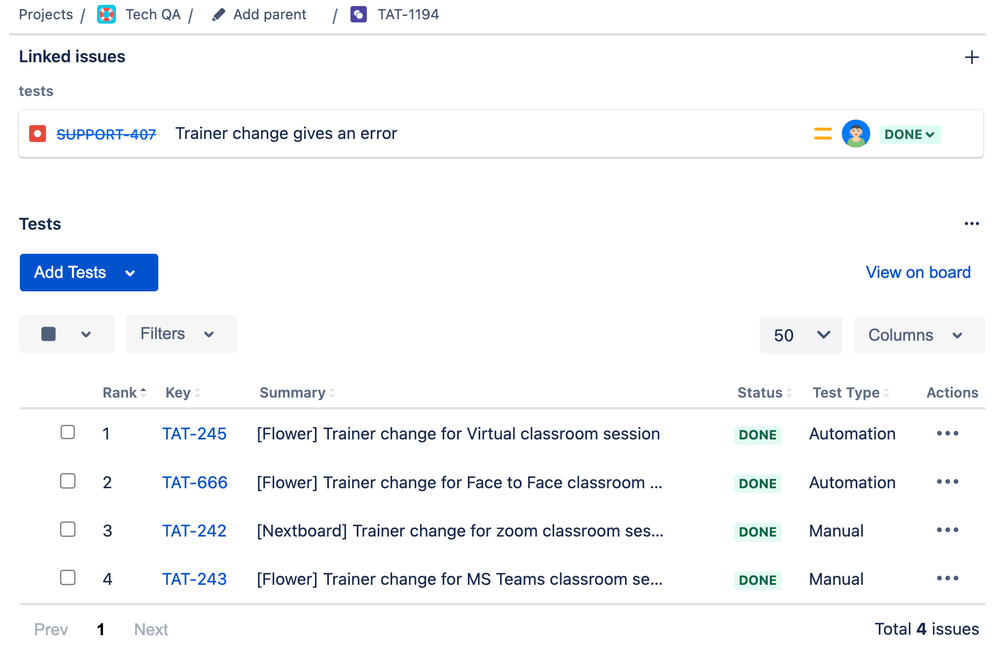Expand the bulk selection chevron
This screenshot has width=999, height=661.
pos(86,334)
